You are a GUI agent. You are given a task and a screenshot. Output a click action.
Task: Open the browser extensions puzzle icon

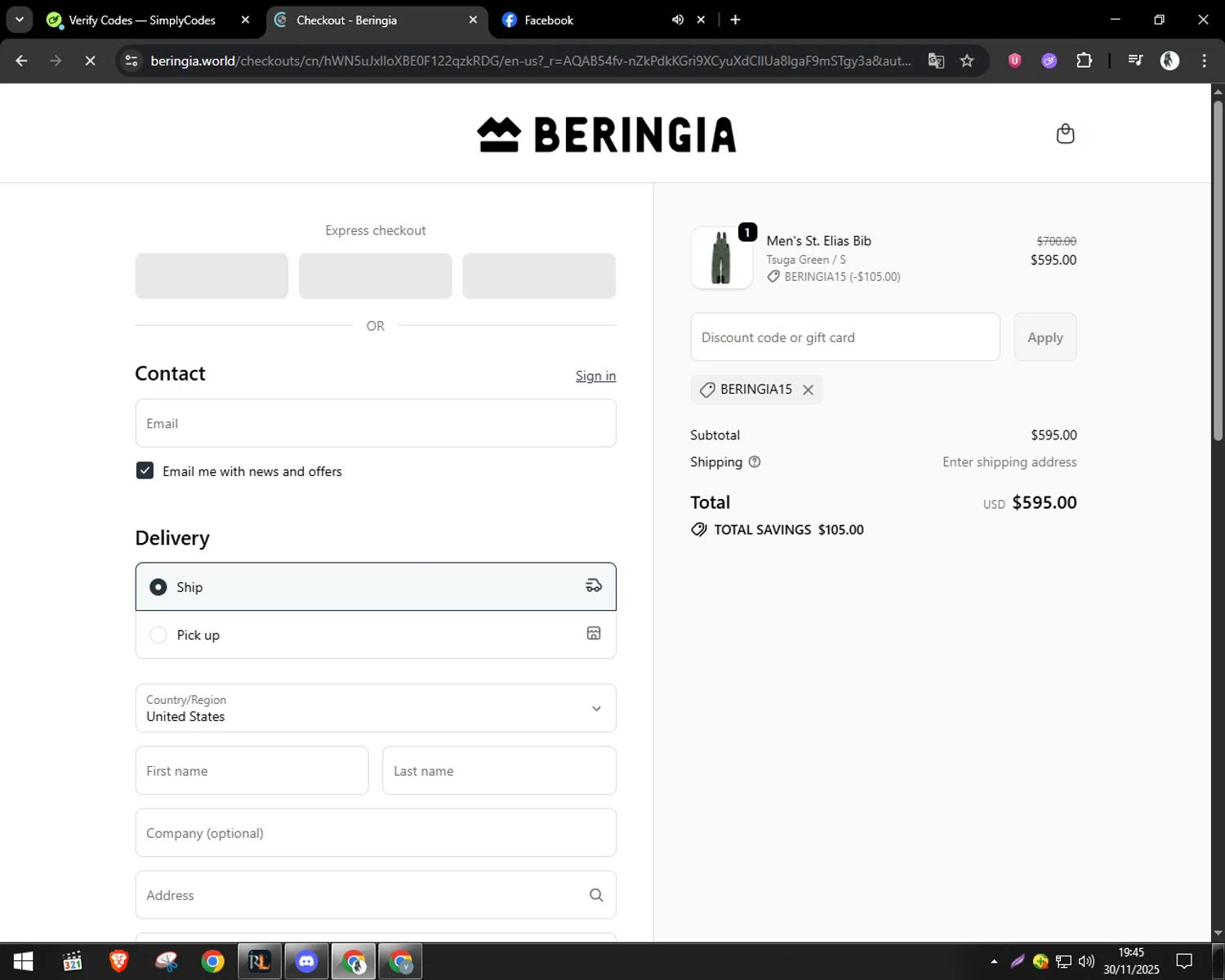1085,60
